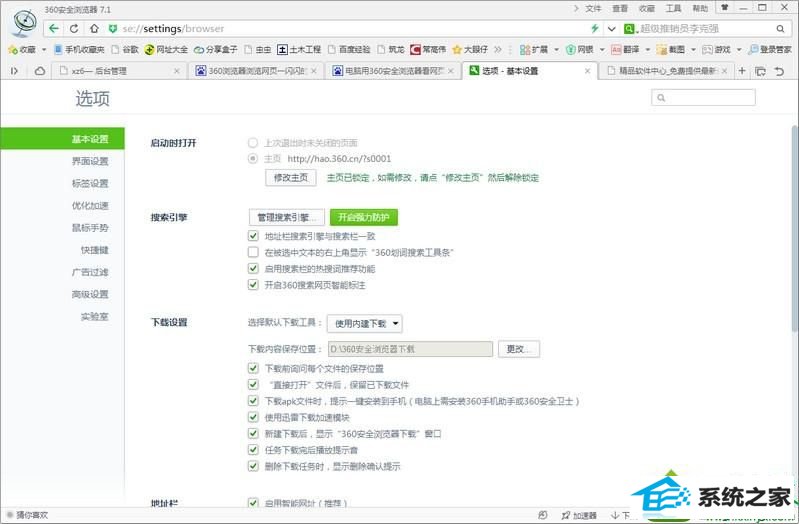Screen dimensions: 799x524
Task: Open the 截图 dropdown arrow
Action: click(x=693, y=49)
